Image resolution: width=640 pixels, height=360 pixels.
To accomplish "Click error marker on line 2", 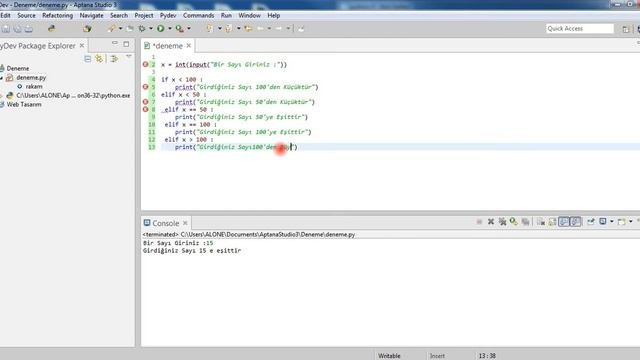I will (145, 64).
